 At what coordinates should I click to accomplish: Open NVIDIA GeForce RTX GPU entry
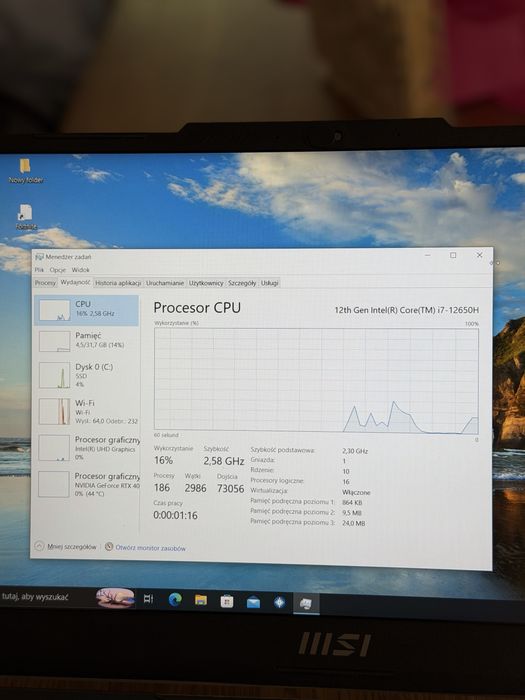87,484
